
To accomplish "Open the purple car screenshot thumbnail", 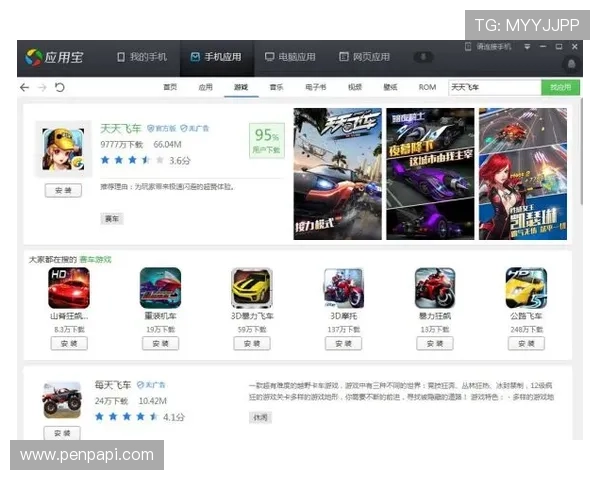I will [x=430, y=174].
